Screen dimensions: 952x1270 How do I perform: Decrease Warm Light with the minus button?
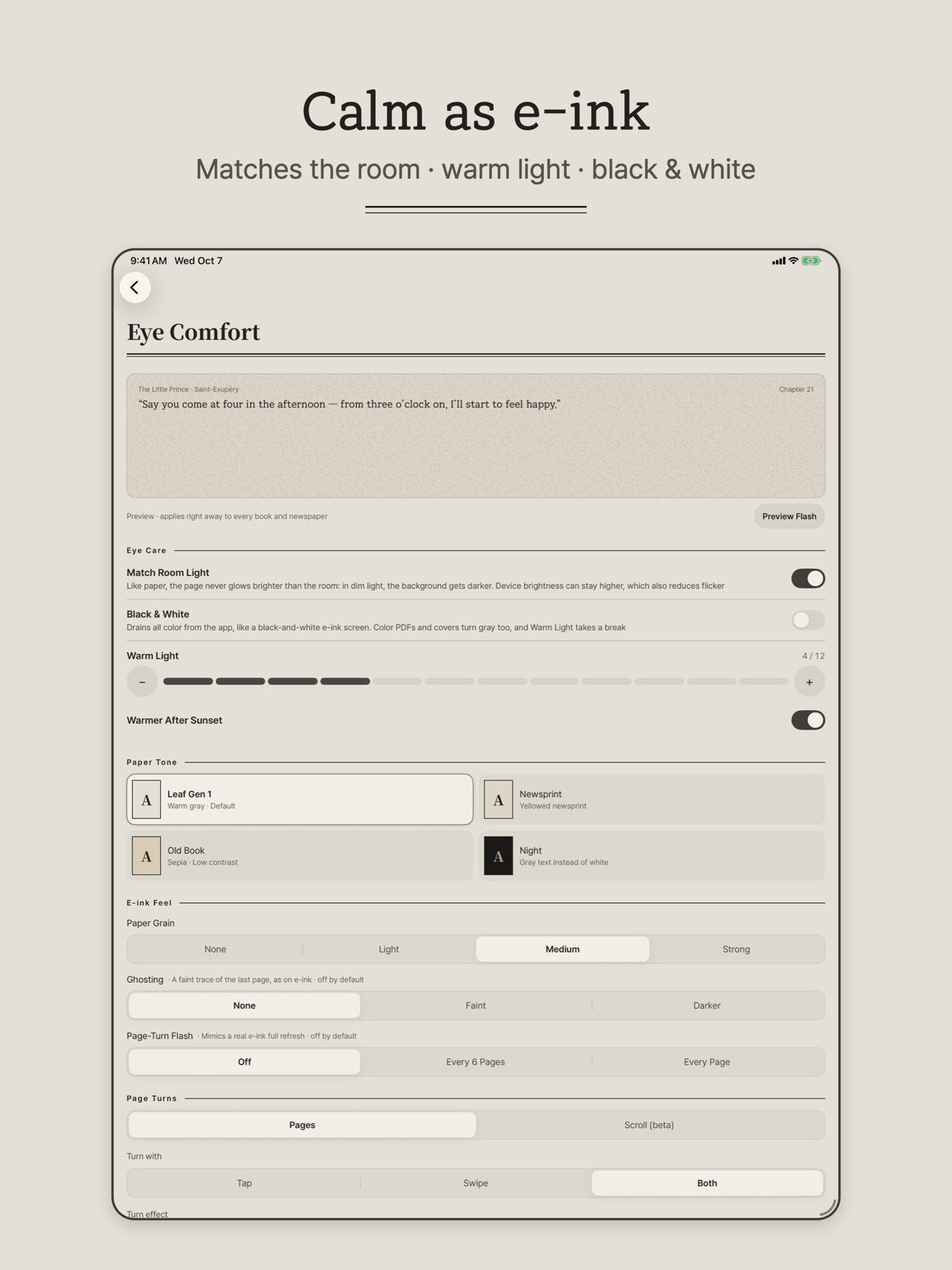tap(142, 682)
